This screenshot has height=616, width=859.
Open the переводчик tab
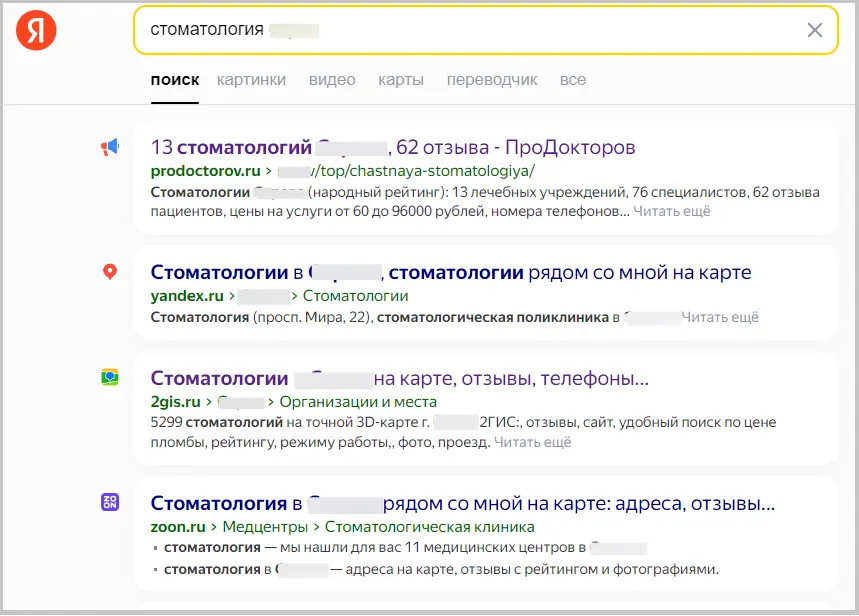click(493, 80)
